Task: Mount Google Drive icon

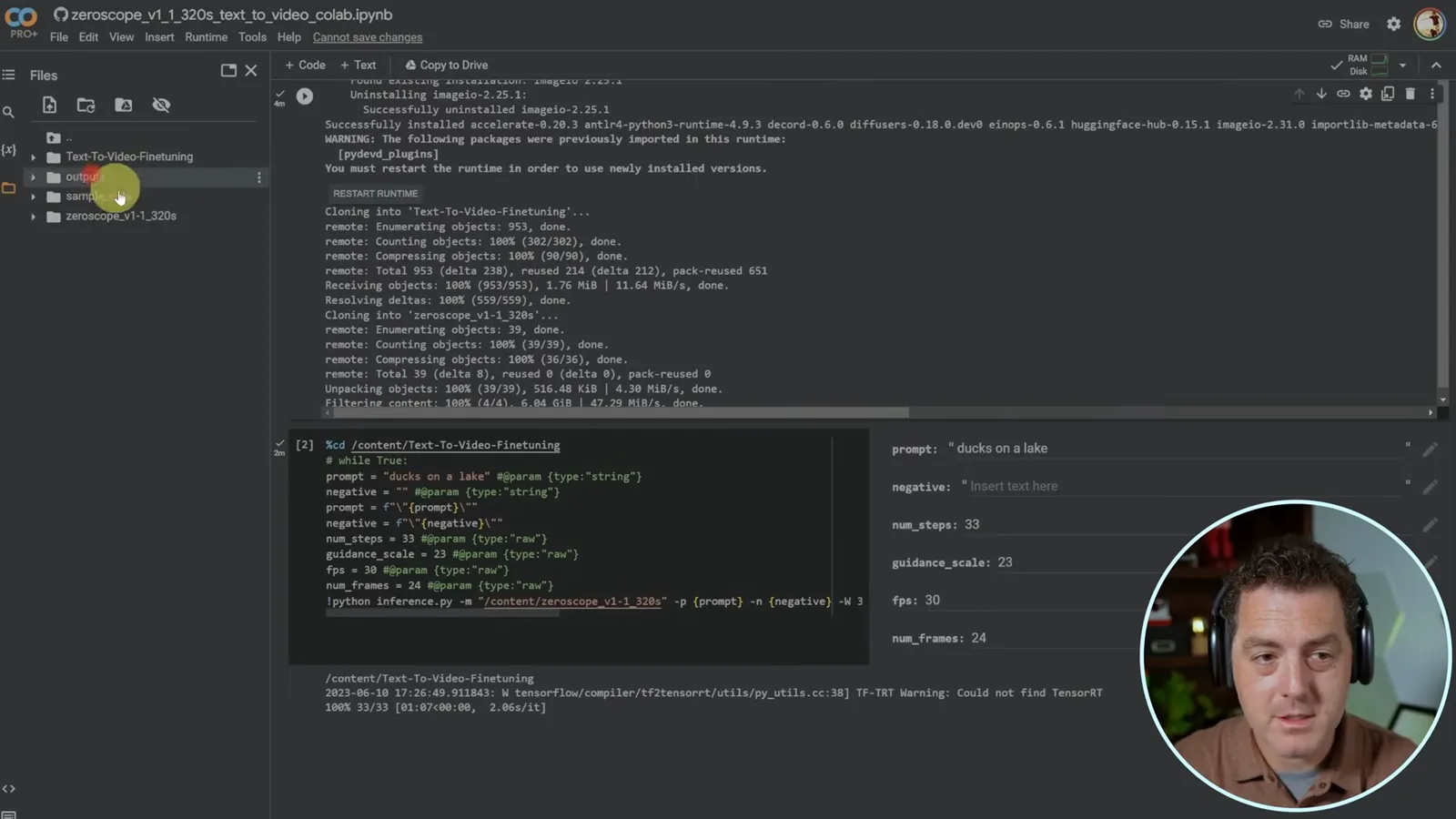Action: pyautogui.click(x=124, y=106)
